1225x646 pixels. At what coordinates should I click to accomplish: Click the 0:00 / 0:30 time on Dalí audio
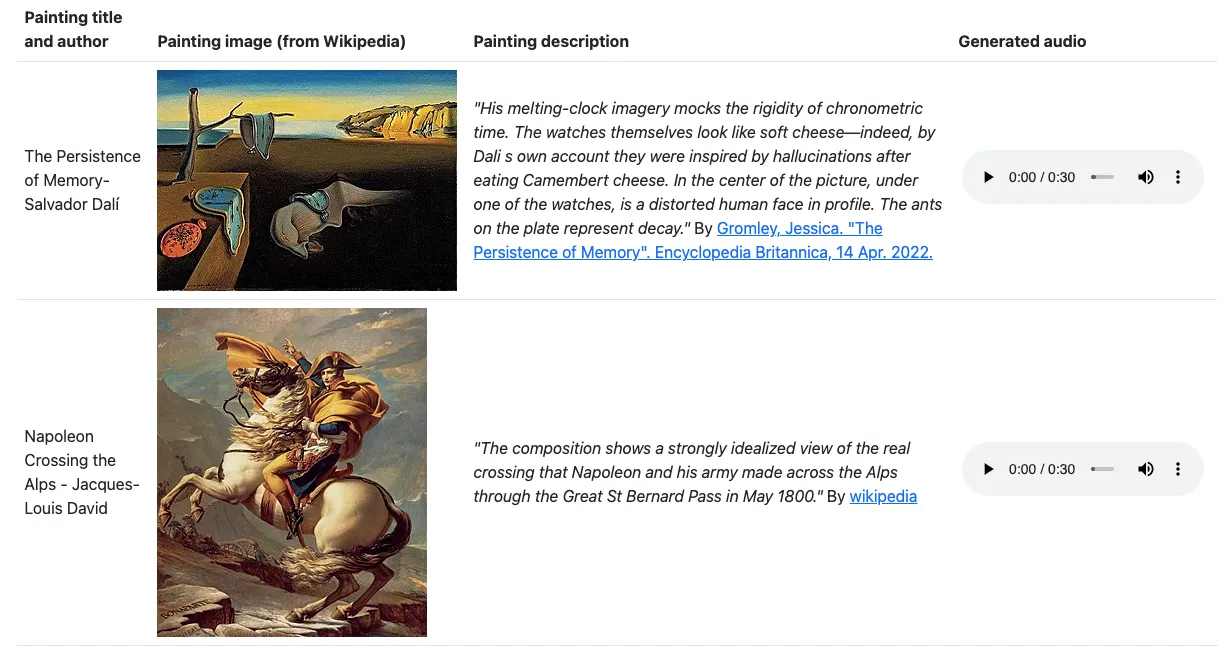[1042, 177]
